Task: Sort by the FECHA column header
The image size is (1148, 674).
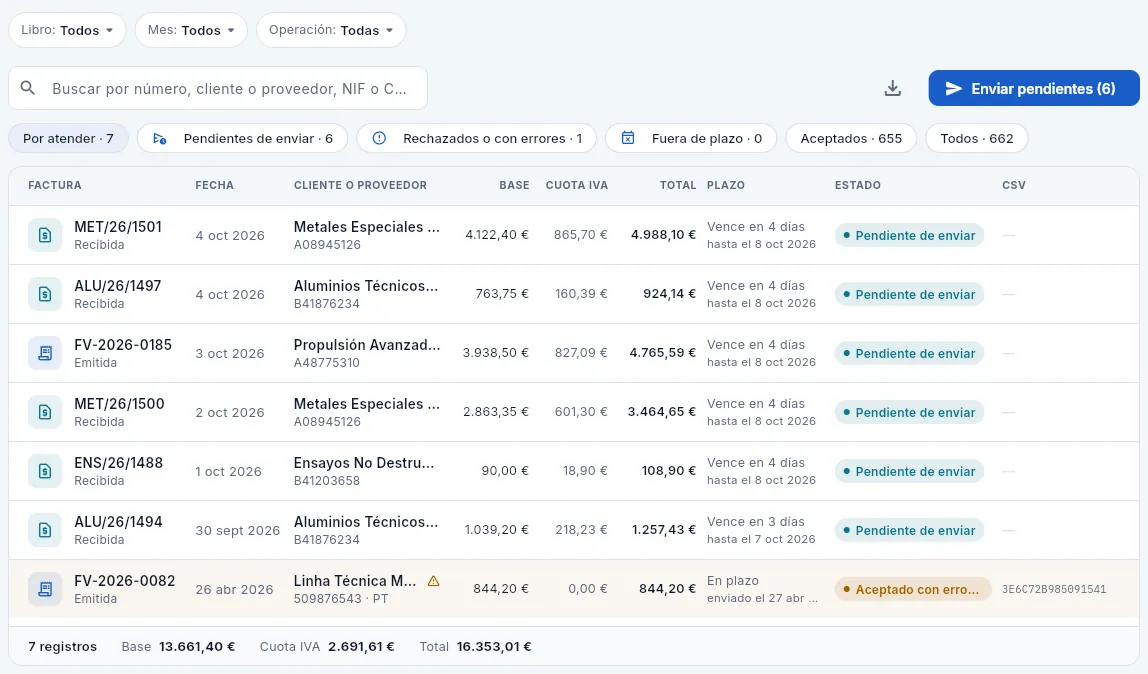Action: pyautogui.click(x=215, y=185)
